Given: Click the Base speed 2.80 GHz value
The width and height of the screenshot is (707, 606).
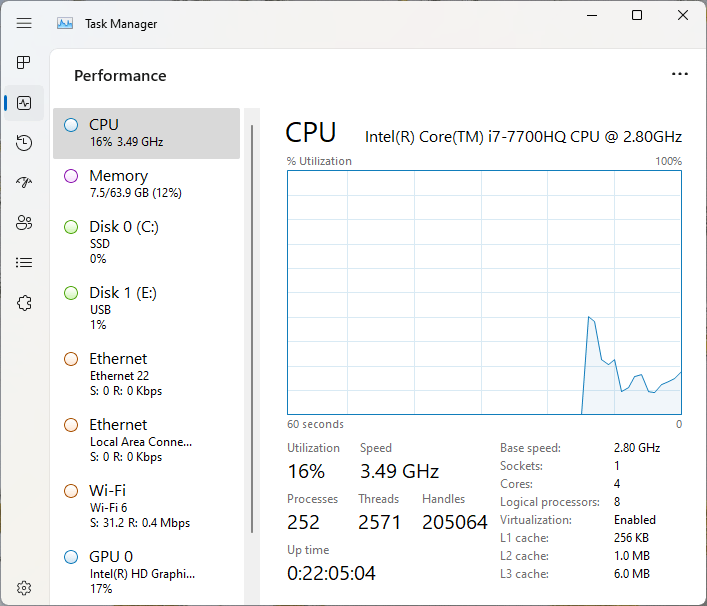Looking at the screenshot, I should 637,448.
